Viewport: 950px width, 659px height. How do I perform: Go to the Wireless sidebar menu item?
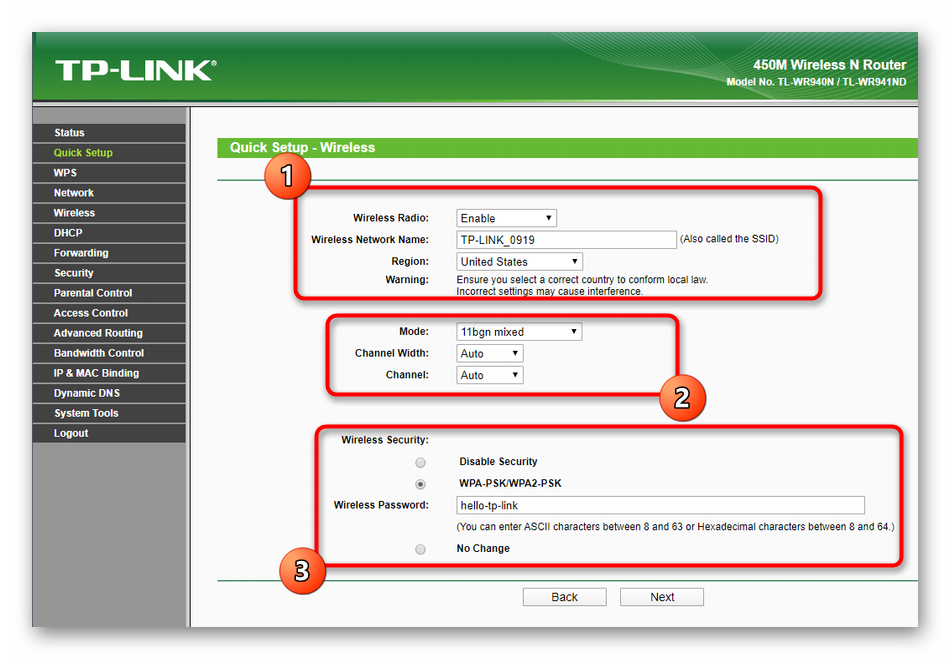[x=75, y=213]
